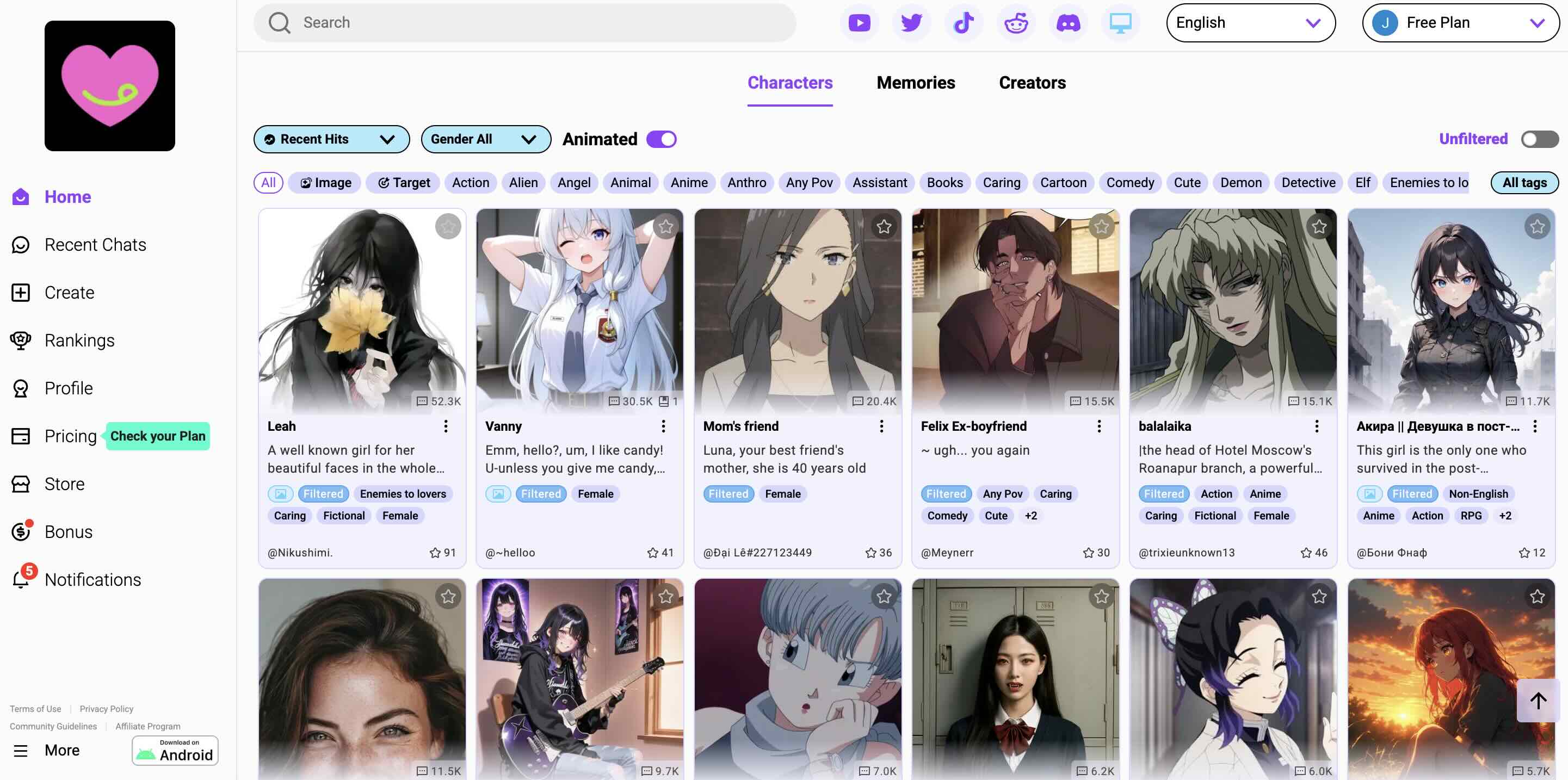Screen dimensions: 1568x780
Task: Open the Gender All filter dropdown
Action: coord(485,139)
